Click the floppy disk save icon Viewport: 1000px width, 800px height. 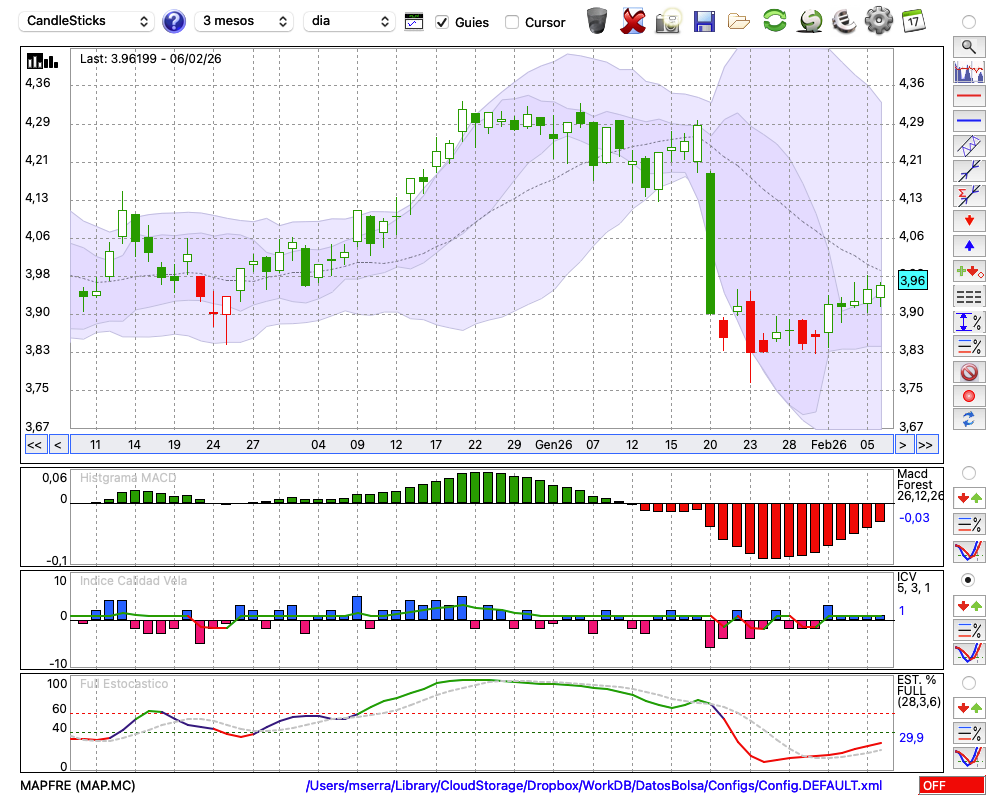[704, 21]
